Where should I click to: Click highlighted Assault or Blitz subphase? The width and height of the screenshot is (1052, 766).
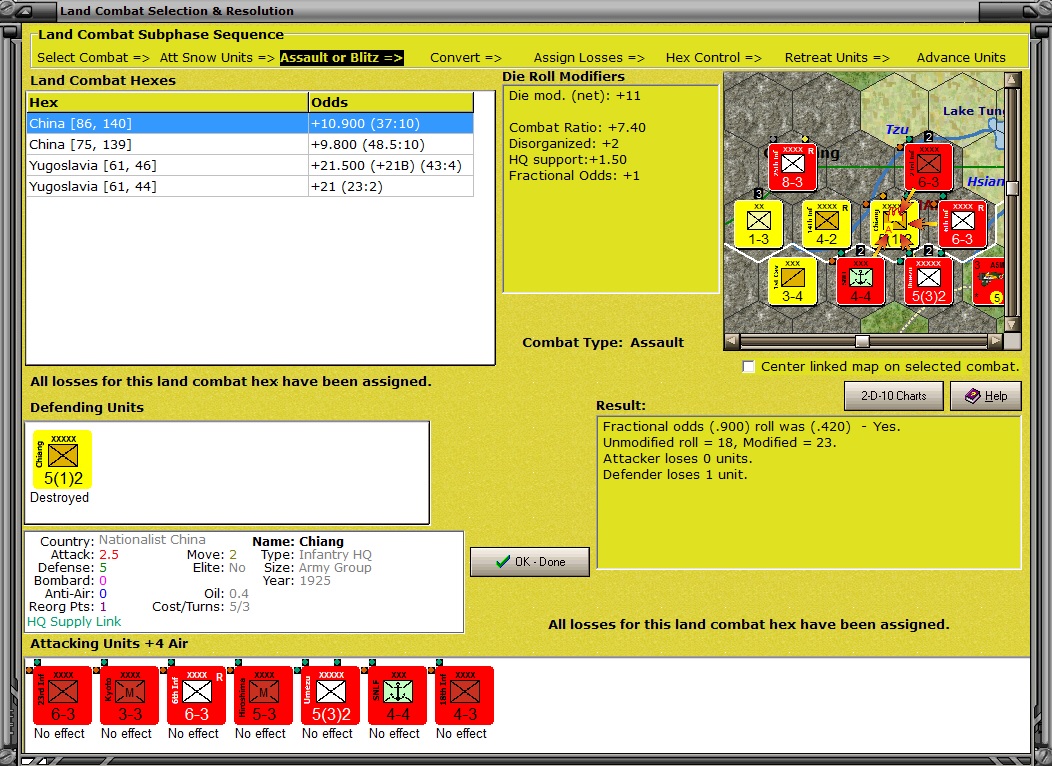[341, 58]
